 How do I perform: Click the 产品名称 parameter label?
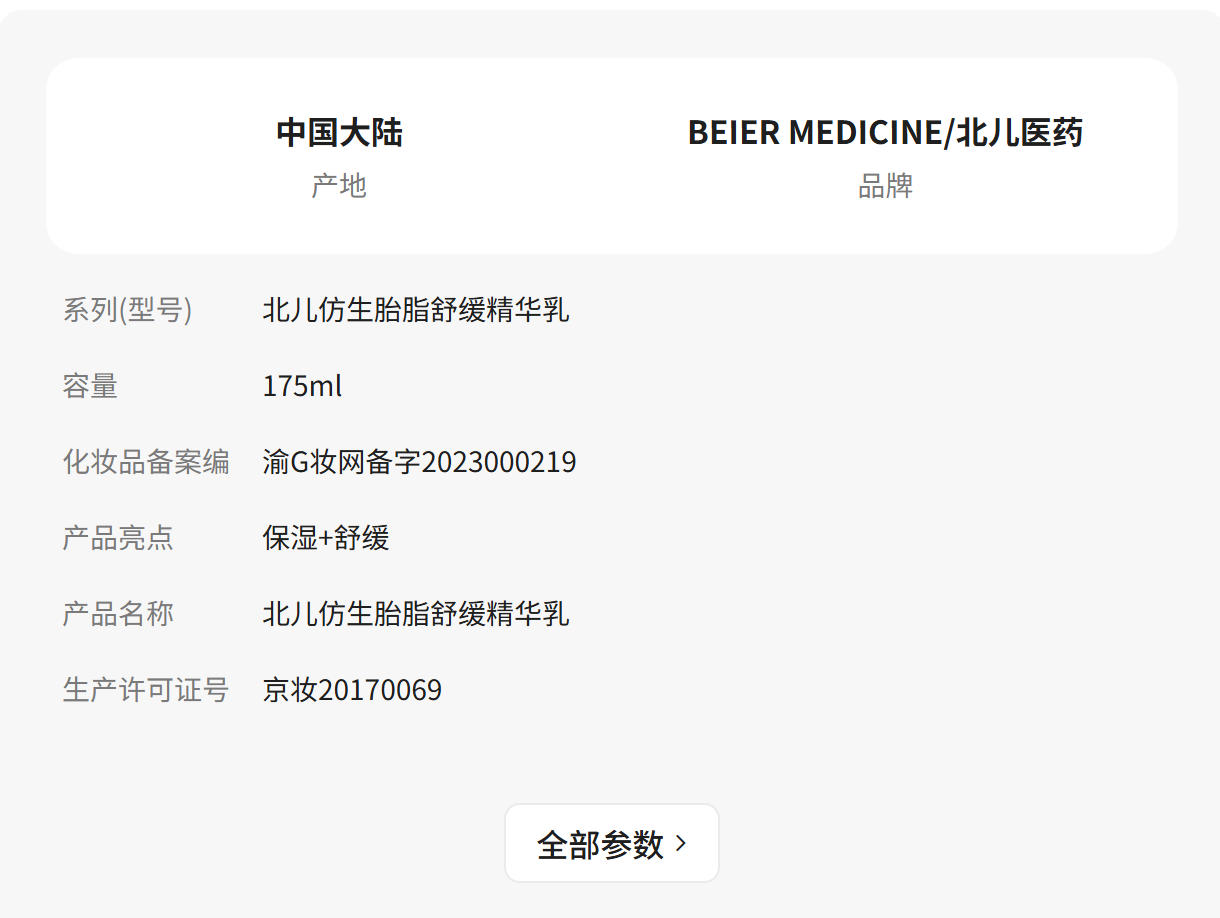(118, 614)
